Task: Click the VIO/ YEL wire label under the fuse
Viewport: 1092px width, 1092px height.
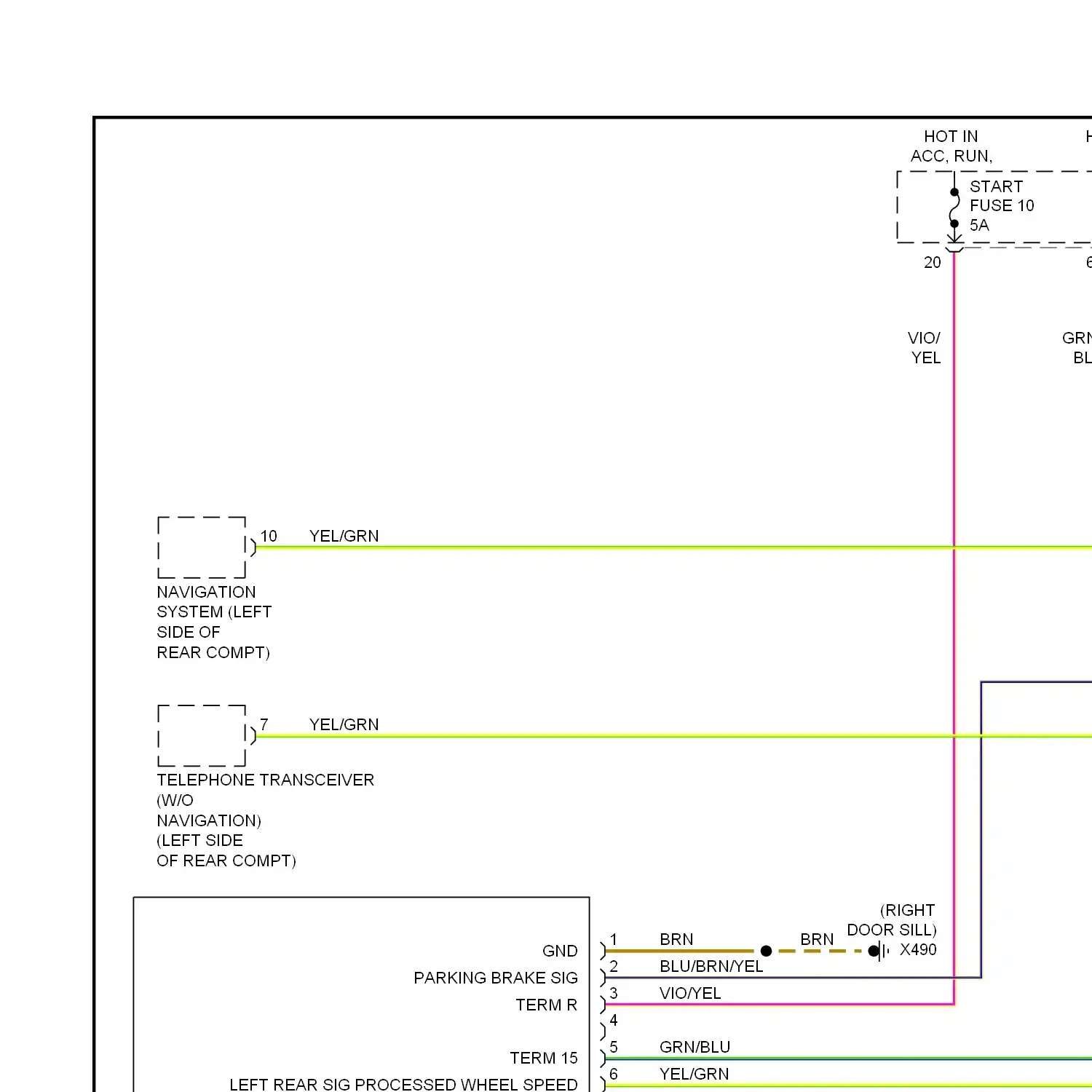Action: pos(925,348)
